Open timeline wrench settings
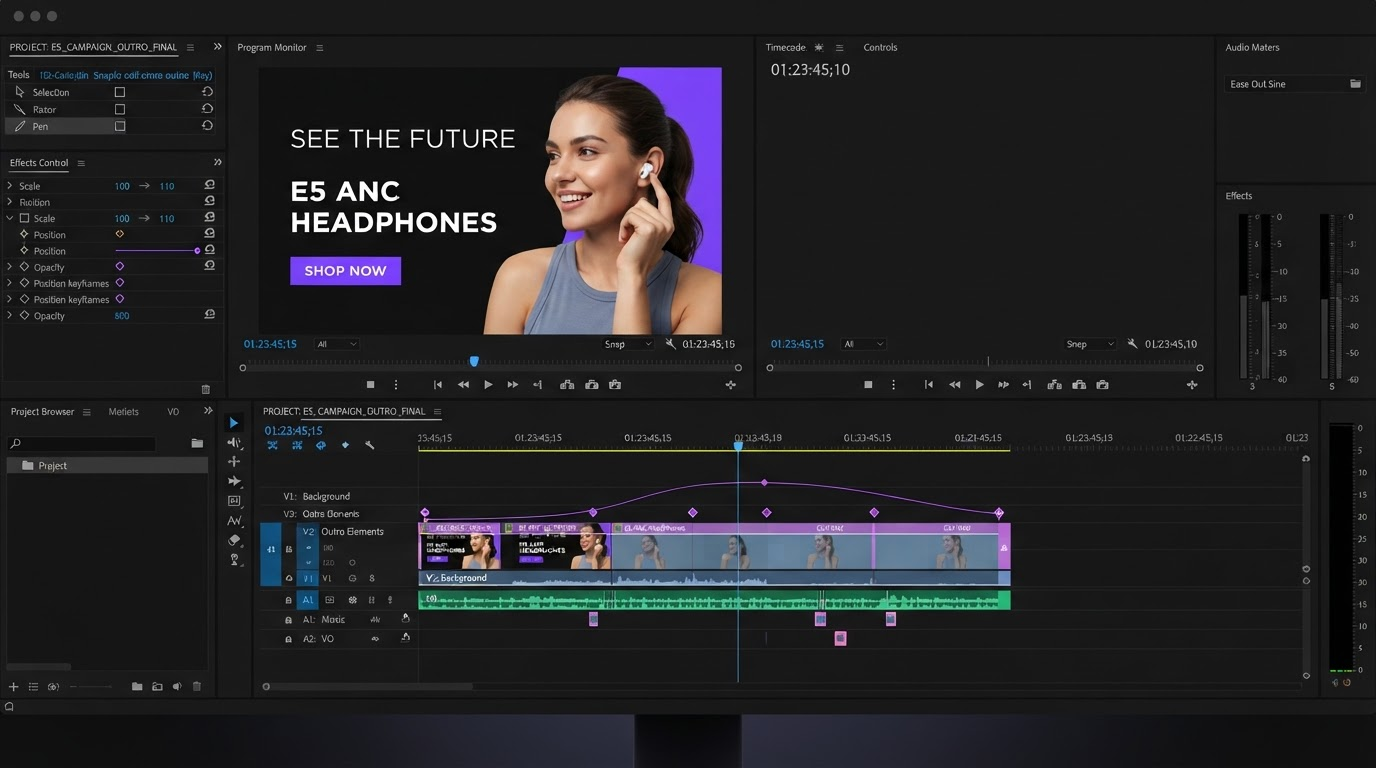Screen dimensions: 1376x768 click(369, 445)
